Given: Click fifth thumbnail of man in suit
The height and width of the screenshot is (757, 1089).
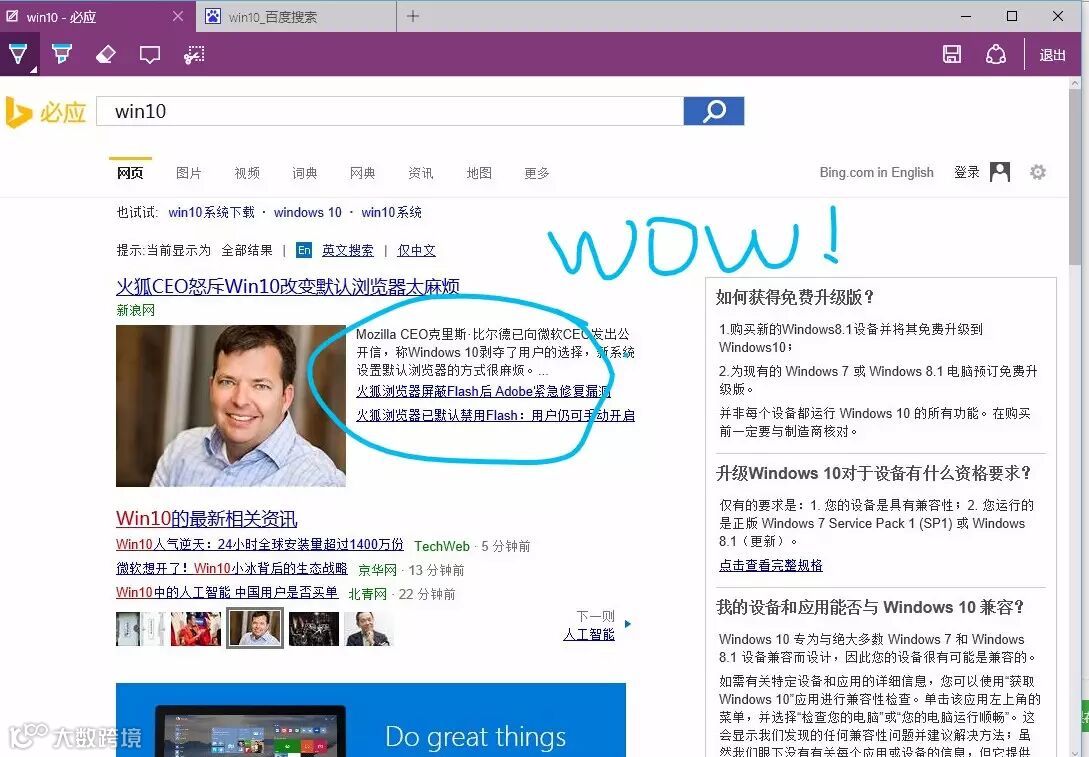Looking at the screenshot, I should tap(369, 629).
